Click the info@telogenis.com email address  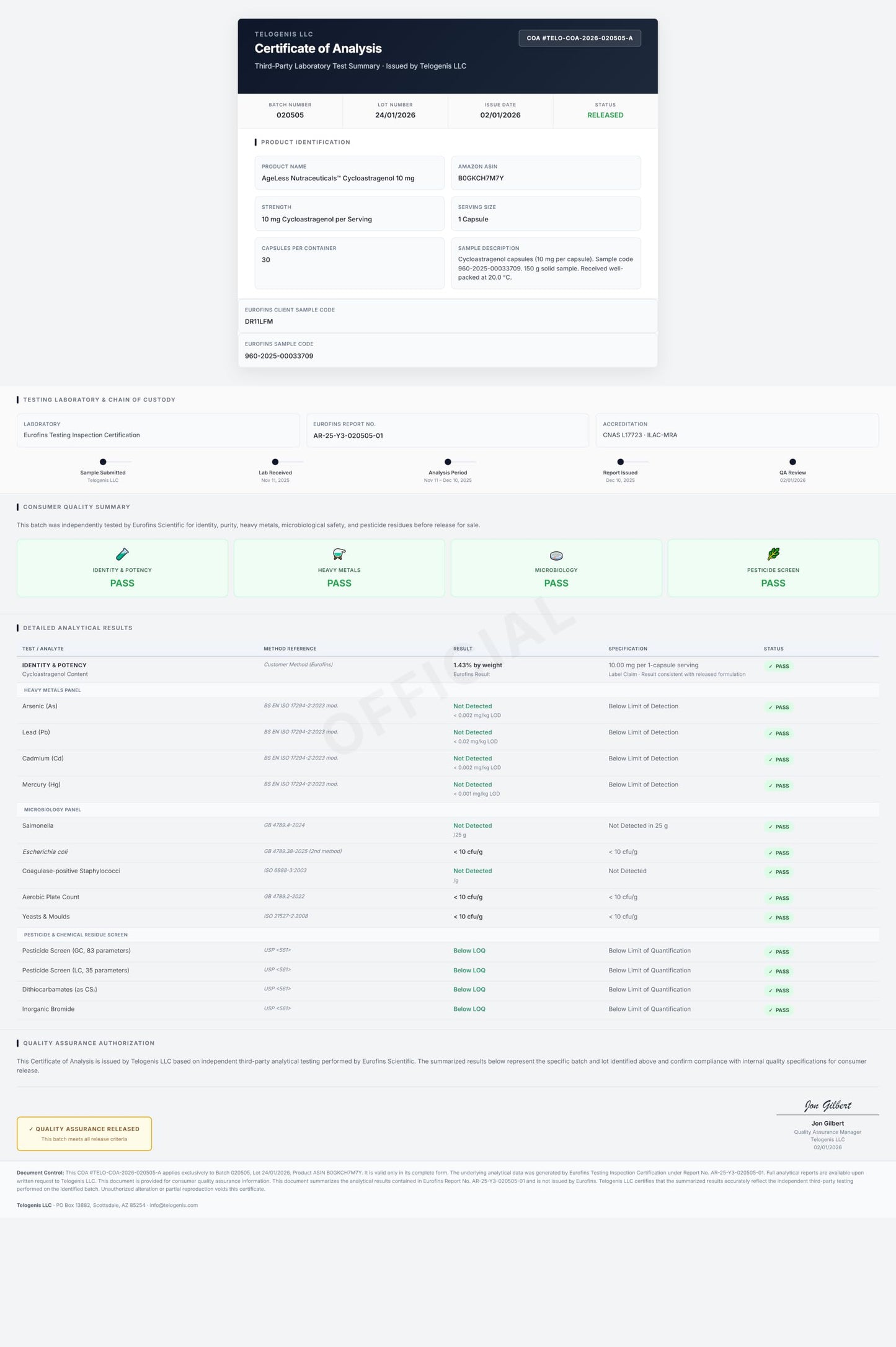click(174, 1206)
